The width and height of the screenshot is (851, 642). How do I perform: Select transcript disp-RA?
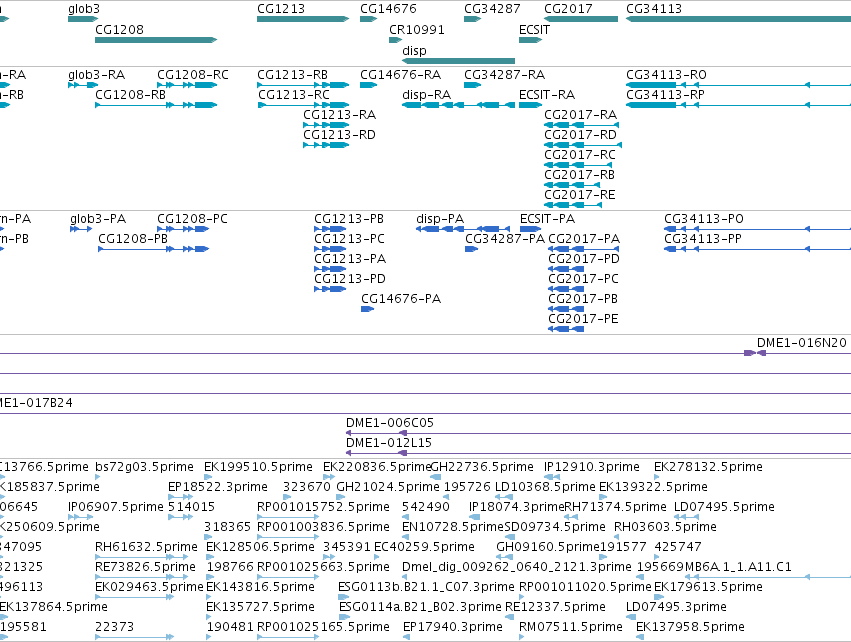(x=427, y=94)
